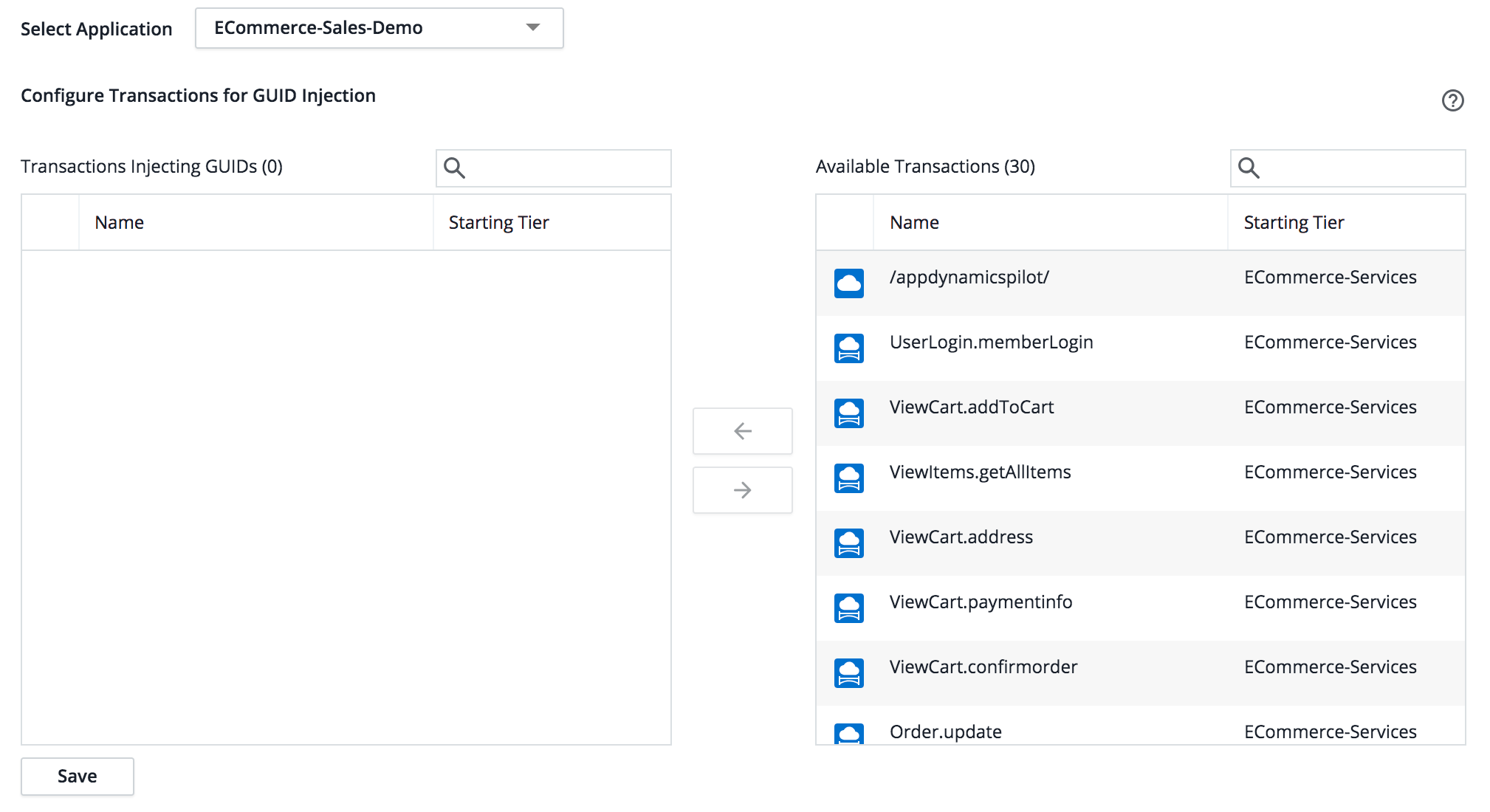Click the ViewCart.confirmorder transaction icon
Image resolution: width=1490 pixels, height=812 pixels.
pos(849,673)
